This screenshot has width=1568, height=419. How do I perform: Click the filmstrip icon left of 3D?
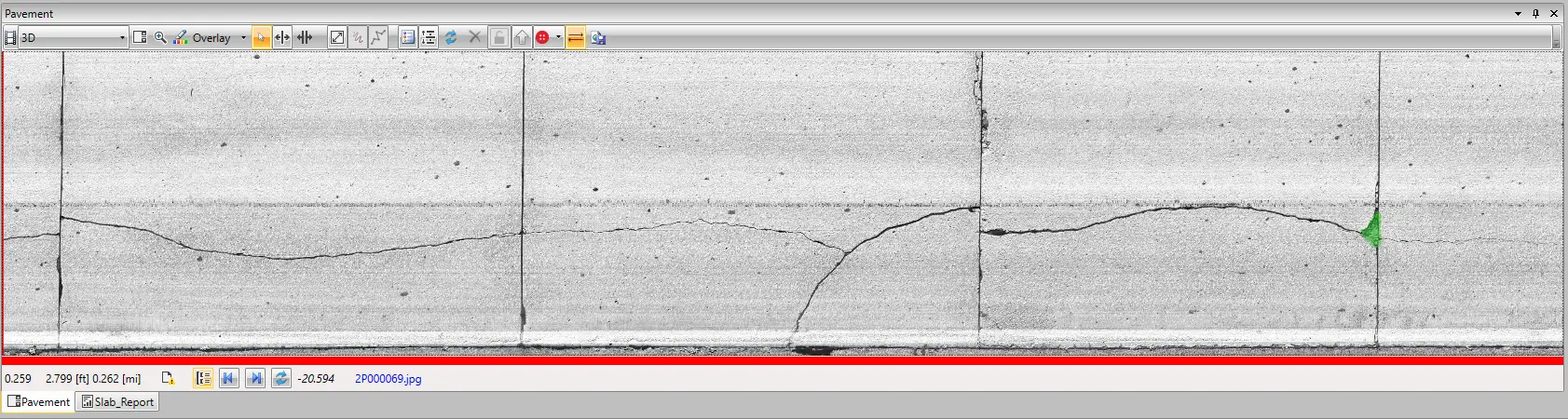coord(10,37)
